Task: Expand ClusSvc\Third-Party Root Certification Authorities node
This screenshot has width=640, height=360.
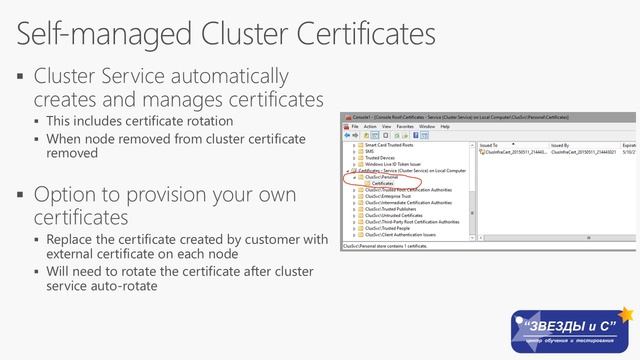Action: coord(354,222)
